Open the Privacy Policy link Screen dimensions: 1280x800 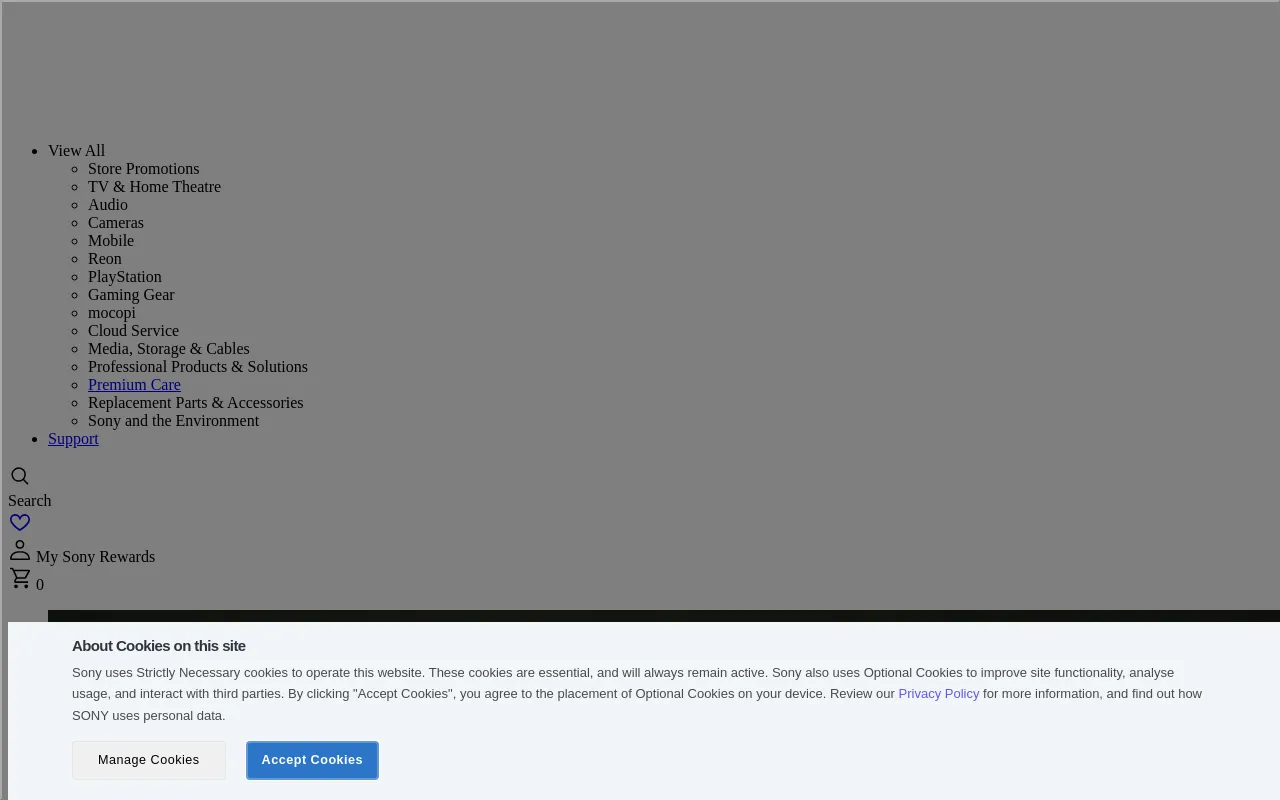pos(938,693)
